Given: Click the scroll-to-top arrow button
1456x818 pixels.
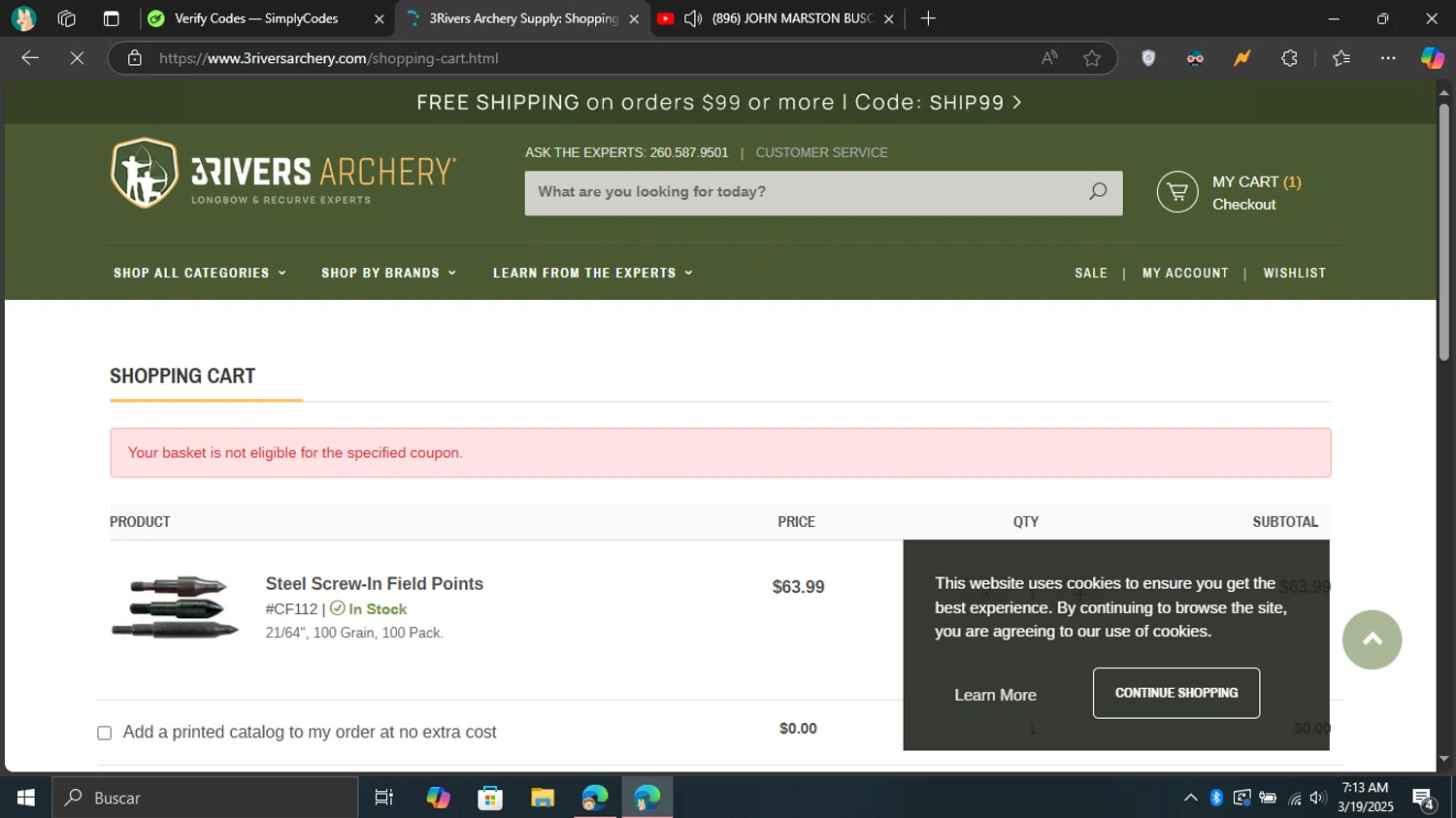Looking at the screenshot, I should point(1372,639).
